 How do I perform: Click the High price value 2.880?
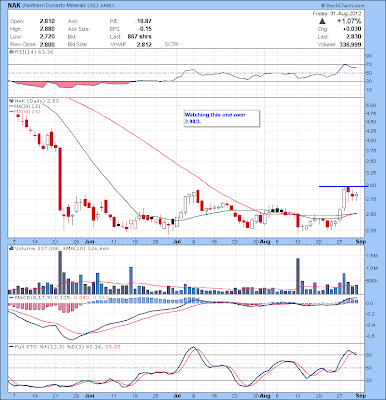48,29
